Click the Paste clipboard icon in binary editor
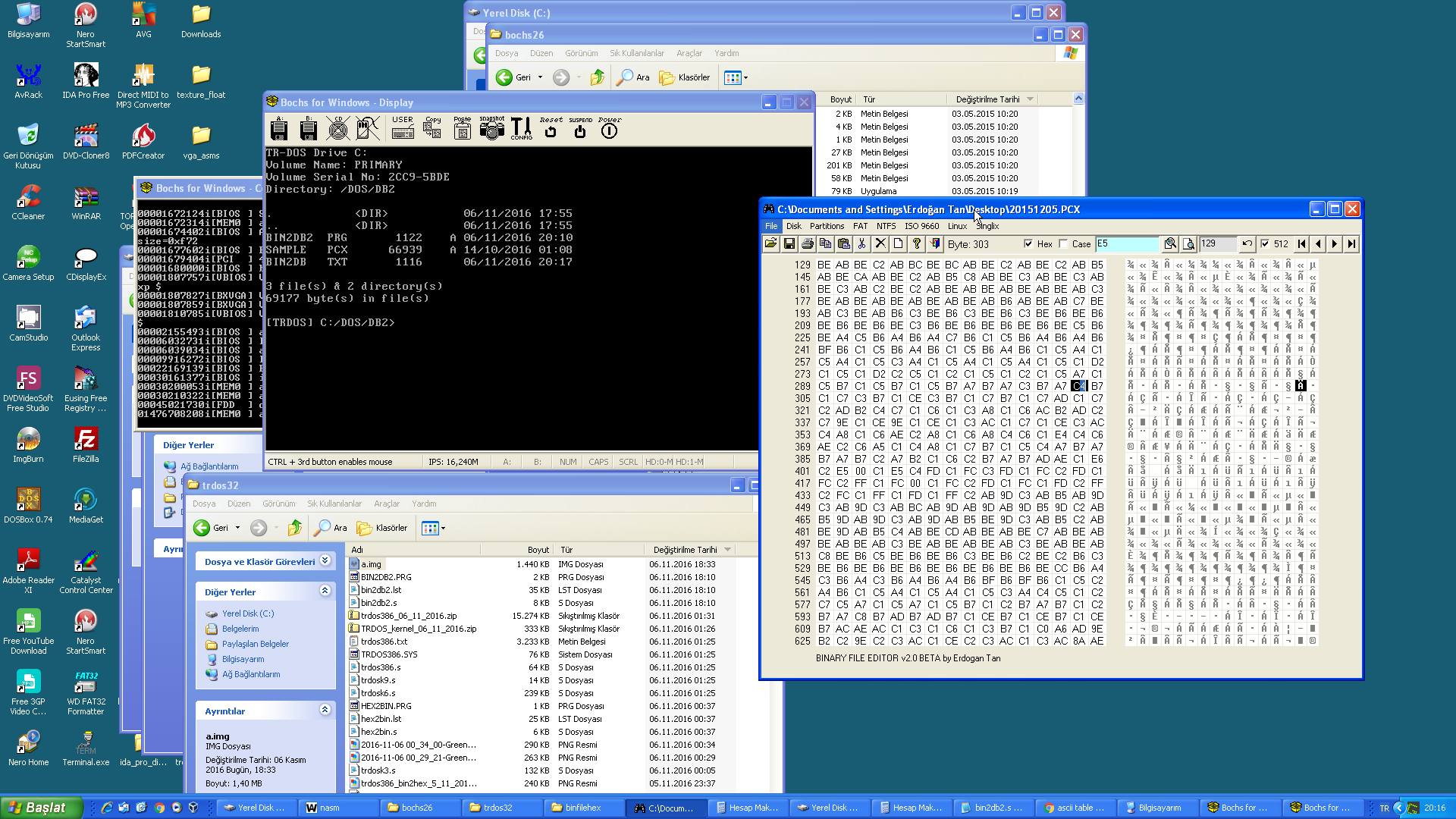Screen dimensions: 1456x819 tap(844, 243)
